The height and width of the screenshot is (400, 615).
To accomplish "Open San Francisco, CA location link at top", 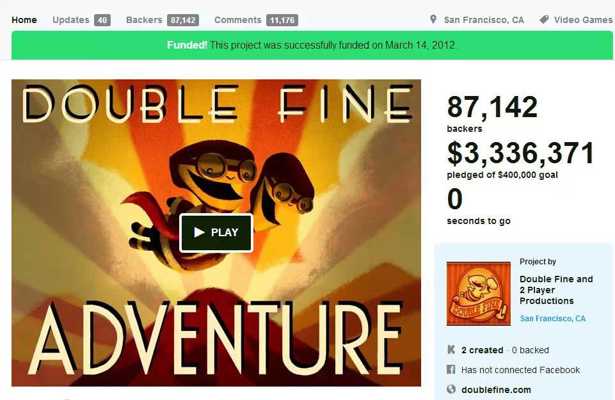I will coord(484,20).
